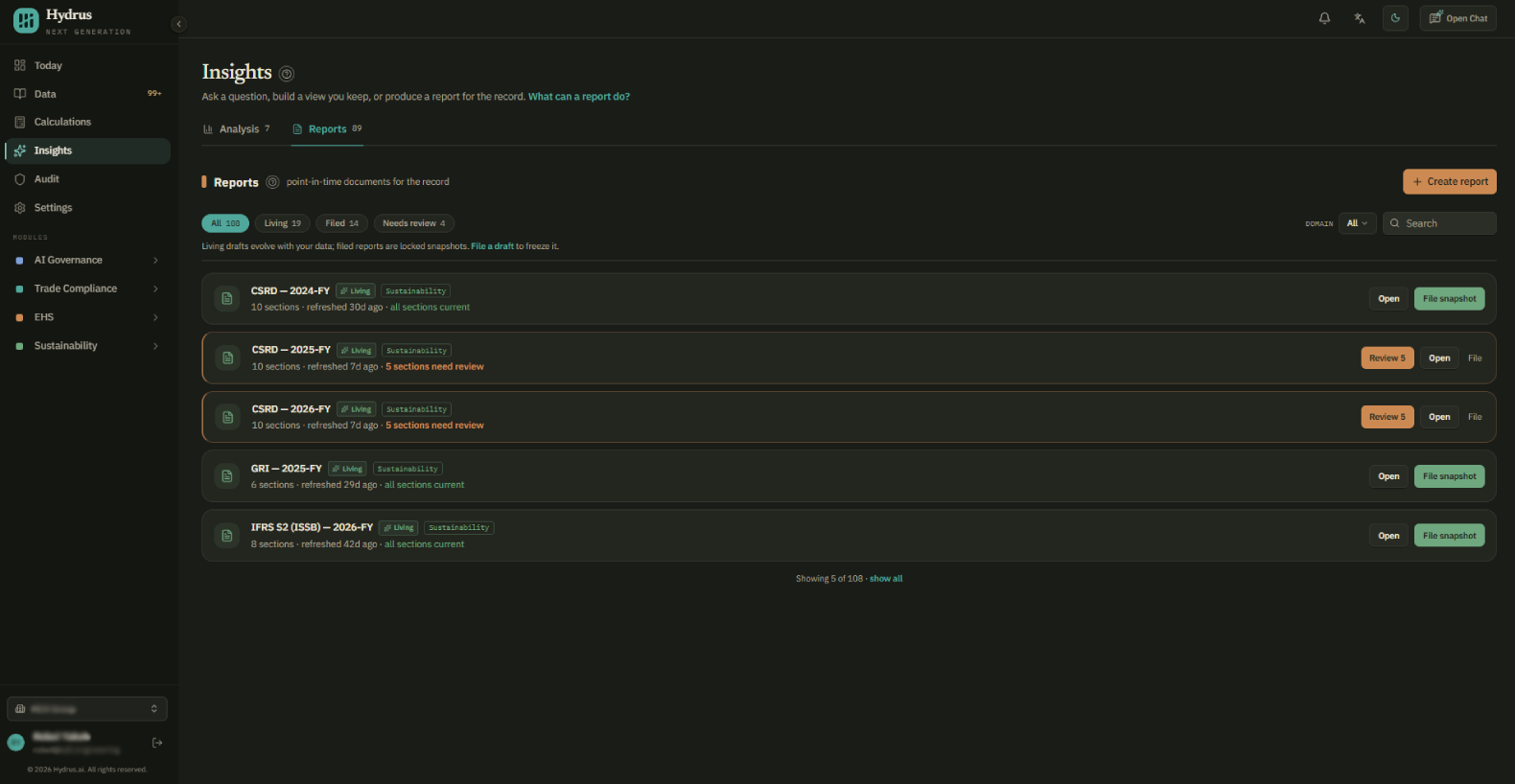Open 'What can a report do?' link
This screenshot has width=1515, height=784.
point(579,97)
